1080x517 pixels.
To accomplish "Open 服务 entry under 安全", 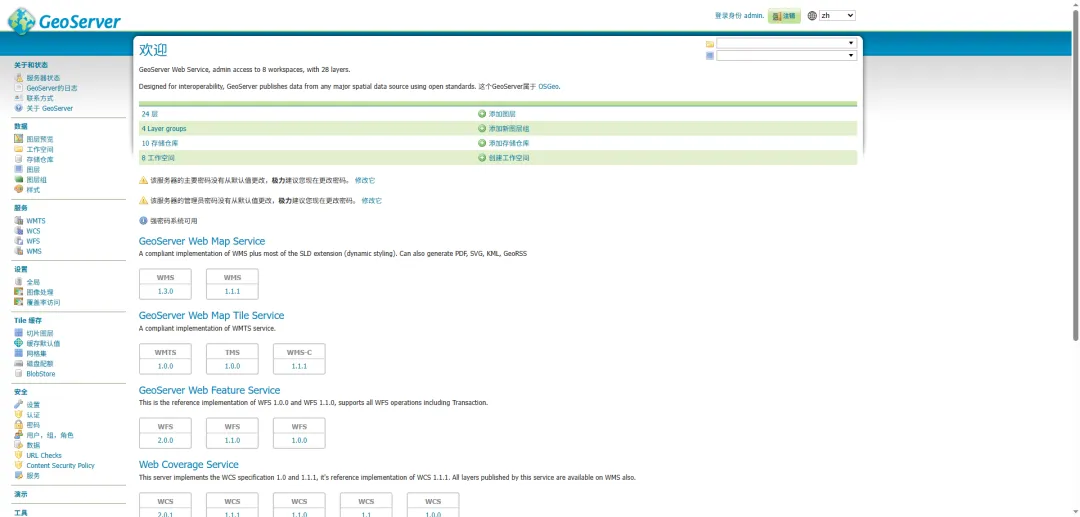I will coord(33,476).
